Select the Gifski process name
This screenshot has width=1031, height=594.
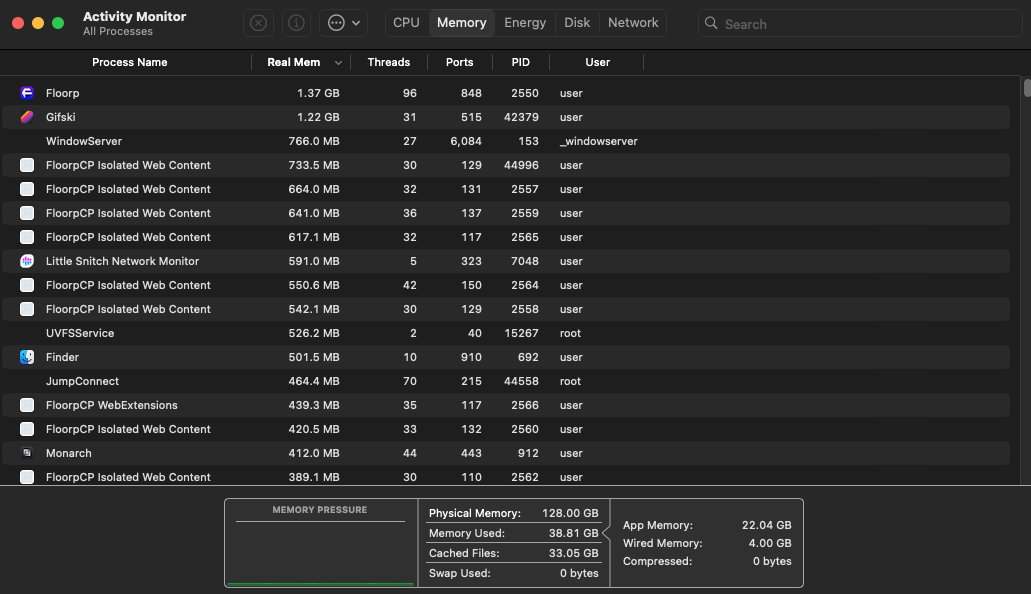tap(60, 117)
